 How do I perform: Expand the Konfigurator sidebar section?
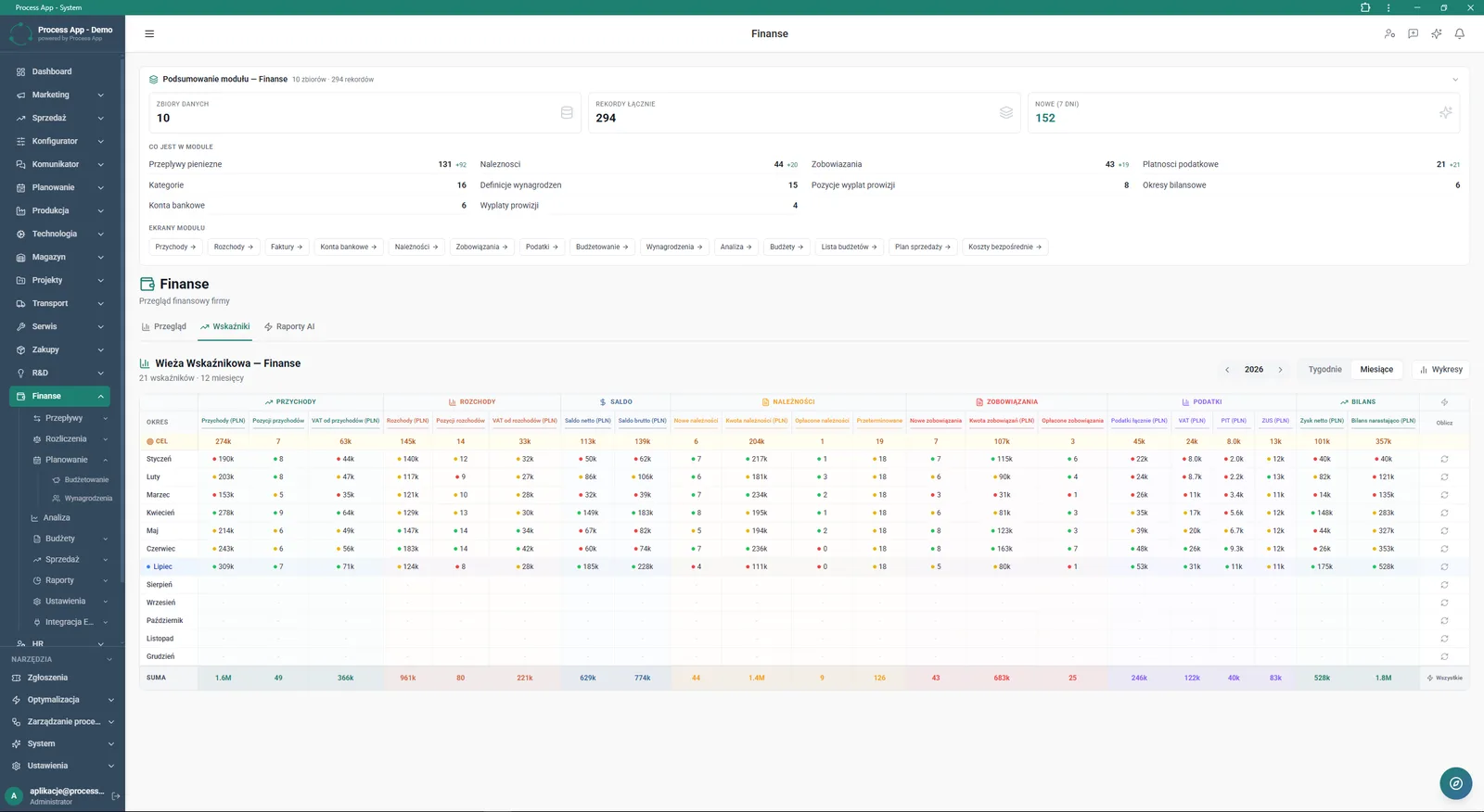pyautogui.click(x=60, y=141)
